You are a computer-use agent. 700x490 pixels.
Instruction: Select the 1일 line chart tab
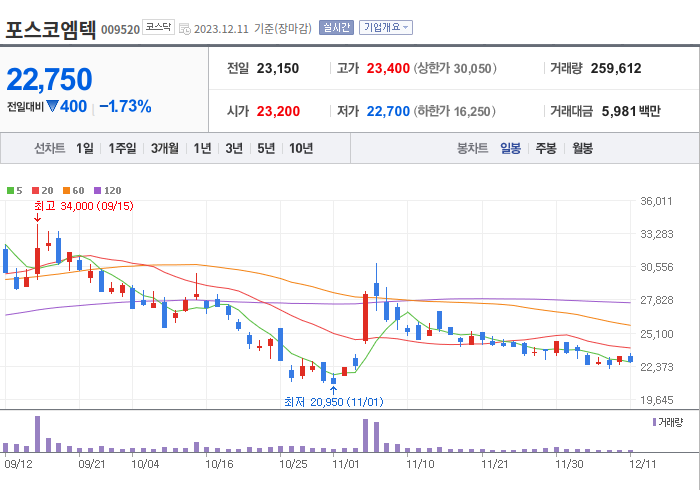84,148
